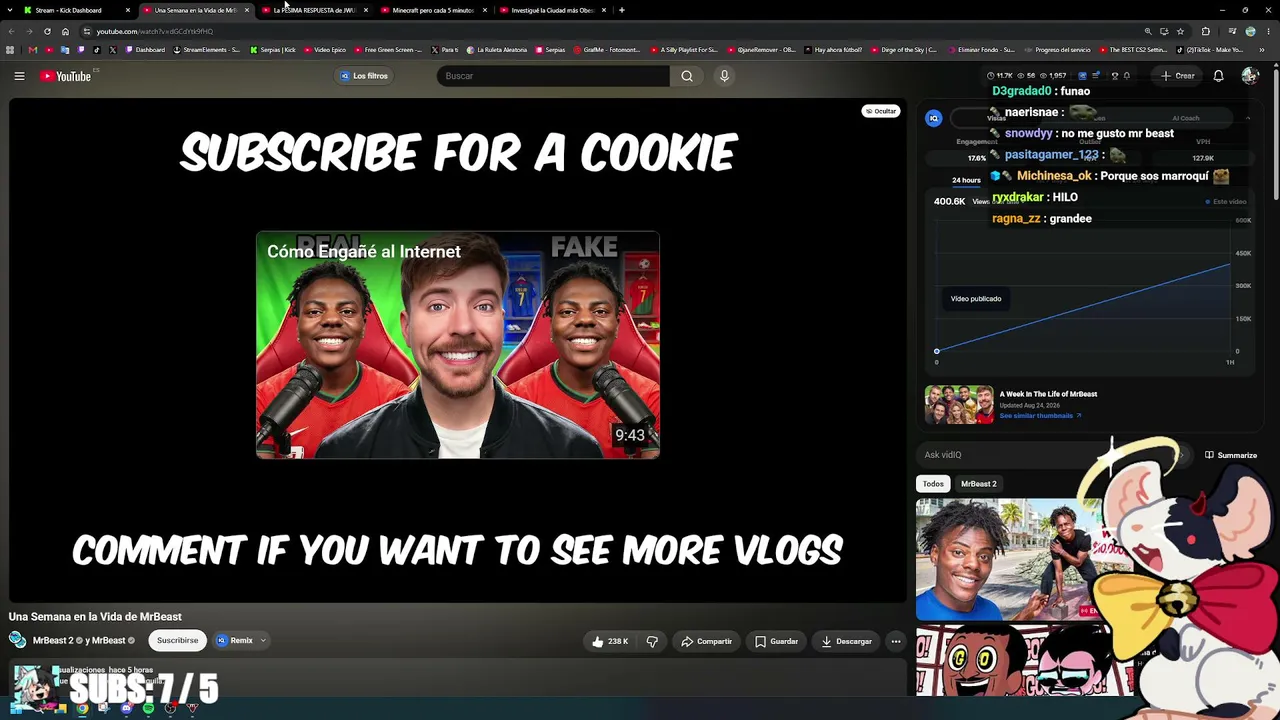Open the vidIQ panel logo icon
Screen dimensions: 1280x720
(x=933, y=118)
